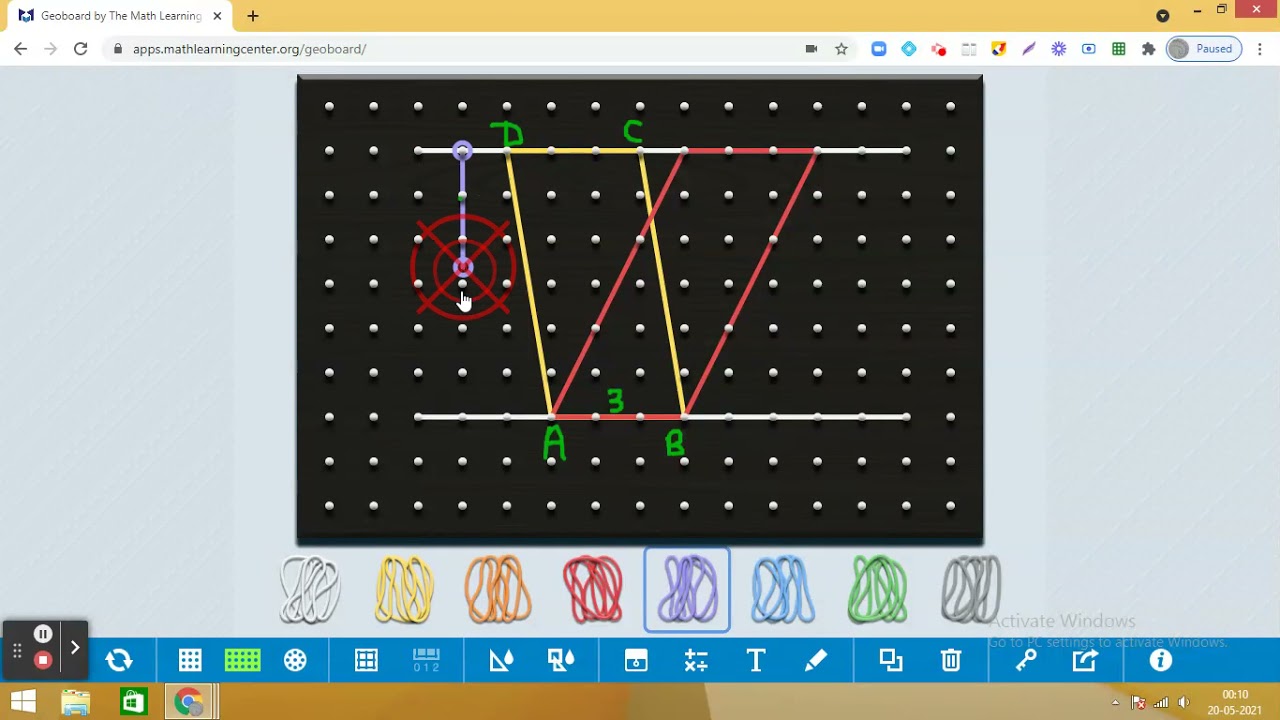This screenshot has height=720, width=1280.
Task: Click the upper purple band peg handle
Action: [462, 151]
